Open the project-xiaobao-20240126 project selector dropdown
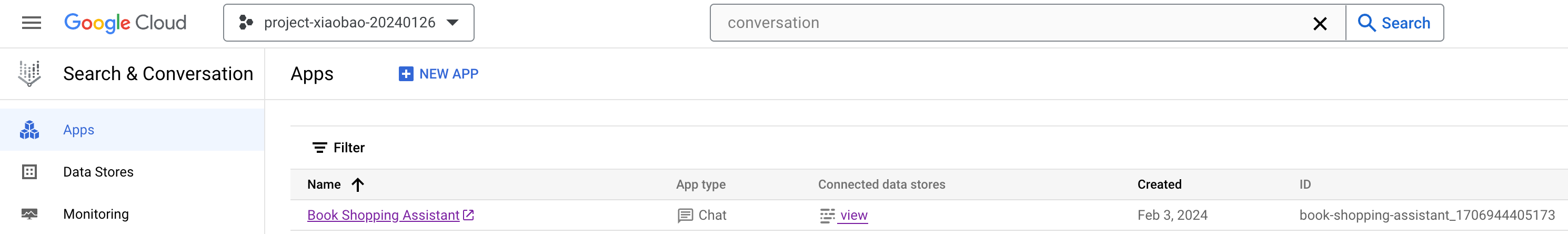This screenshot has height=234, width=1568. pyautogui.click(x=349, y=23)
